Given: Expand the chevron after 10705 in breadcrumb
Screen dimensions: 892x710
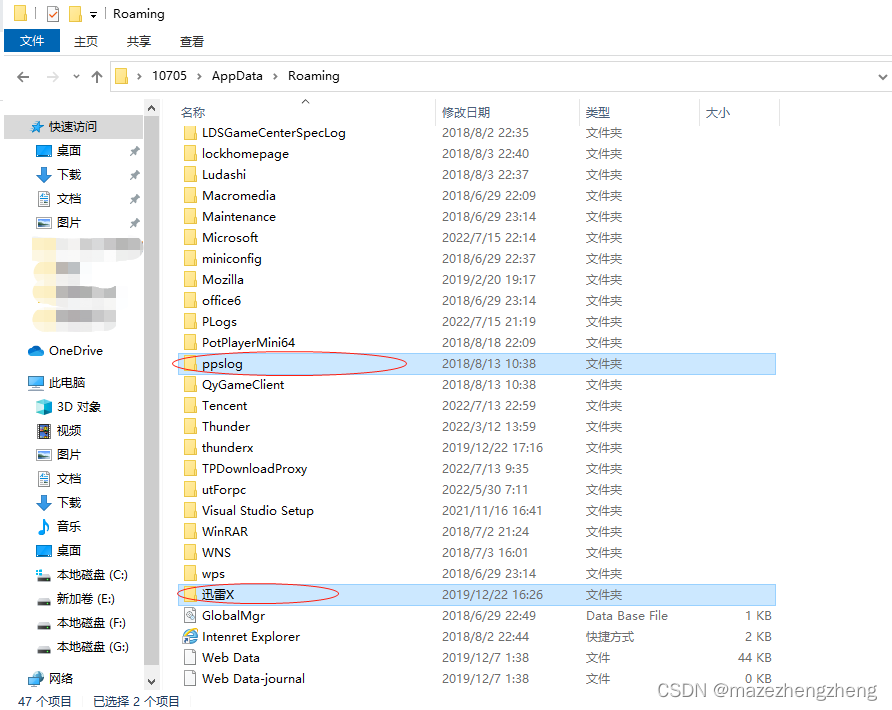Looking at the screenshot, I should click(x=200, y=76).
